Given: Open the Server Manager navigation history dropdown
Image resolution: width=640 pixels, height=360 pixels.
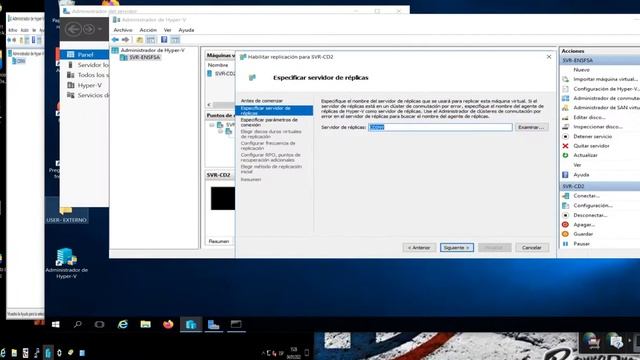Looking at the screenshot, I should (100, 29).
